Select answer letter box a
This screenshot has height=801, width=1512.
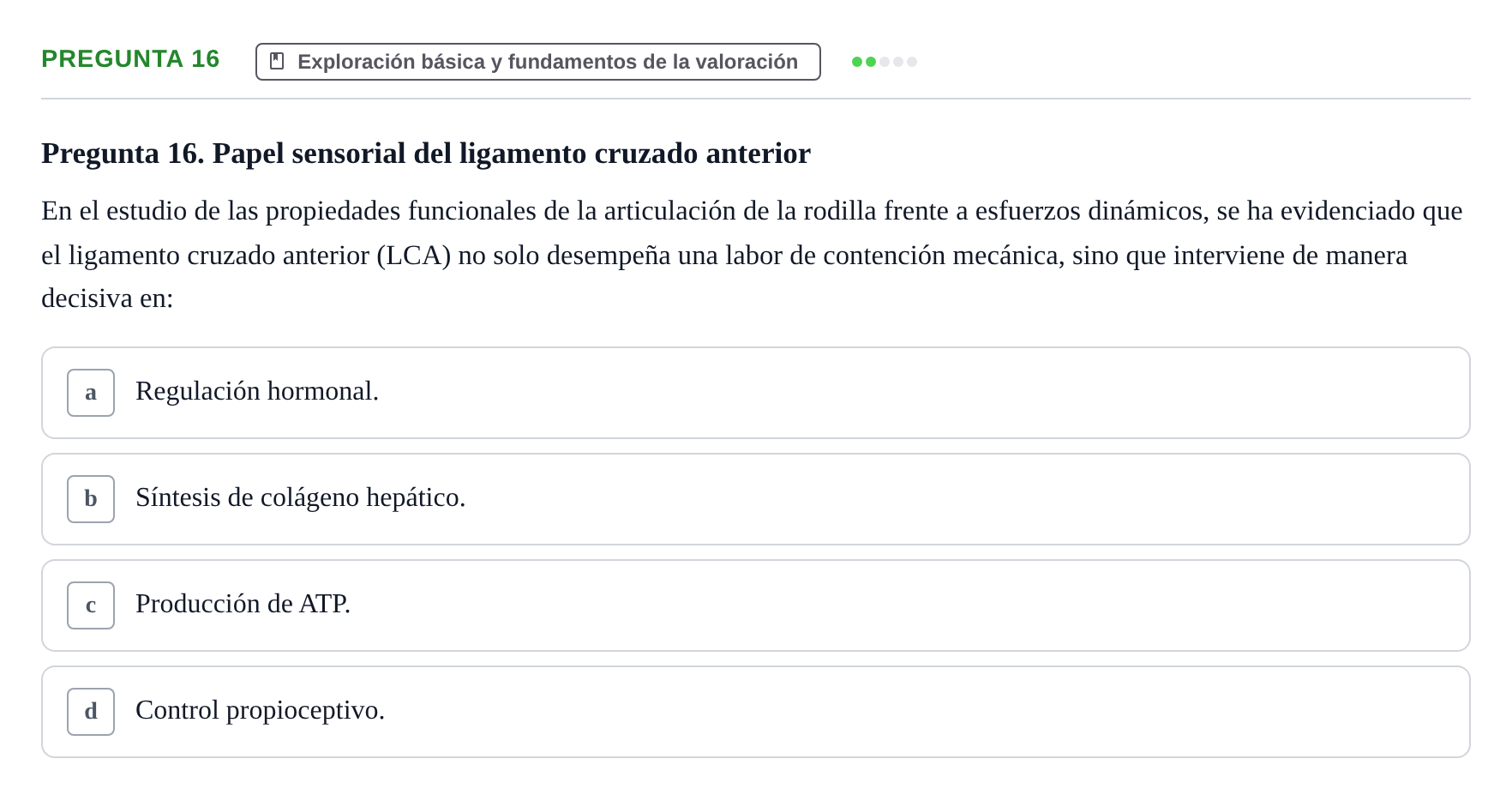(91, 393)
